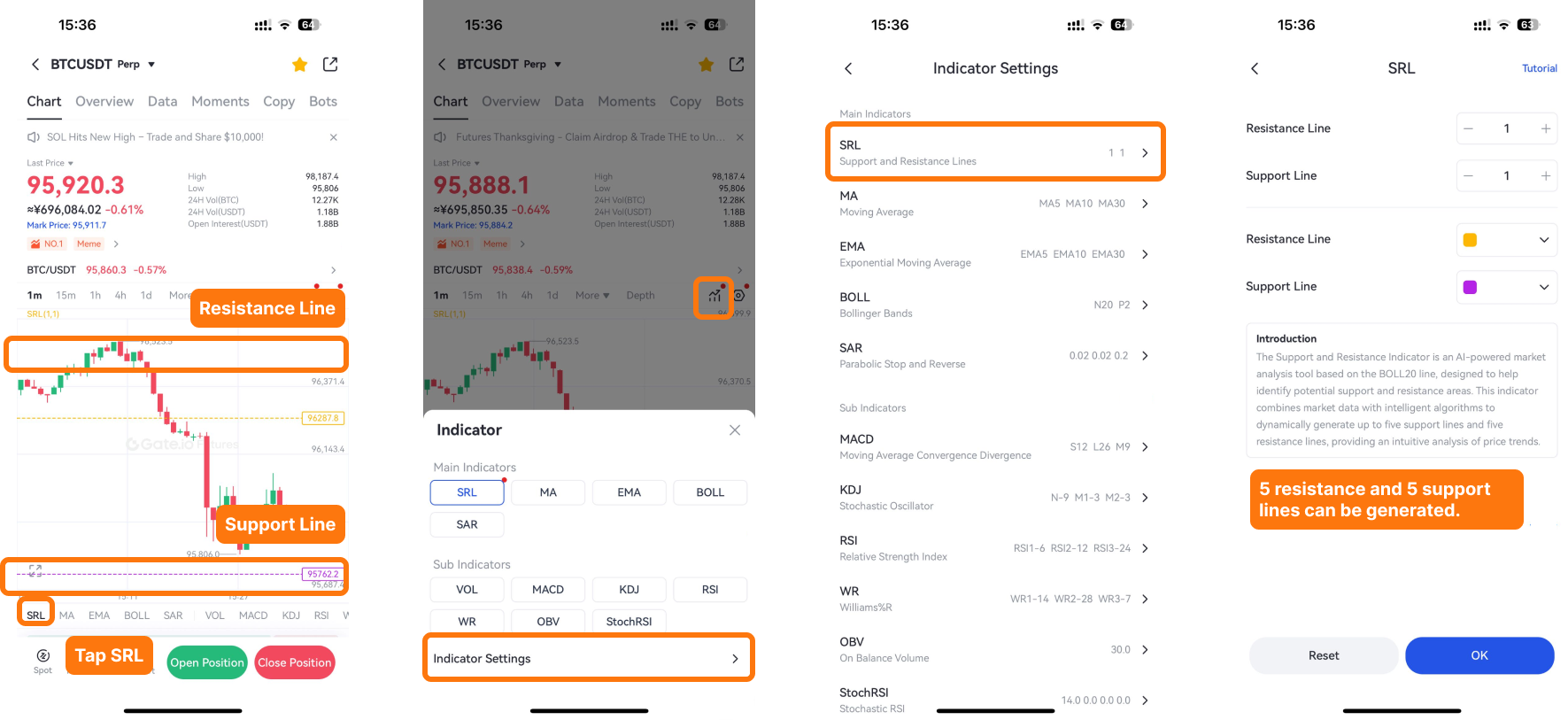1568x720 pixels.
Task: Close the Indicator panel with X
Action: pos(734,430)
